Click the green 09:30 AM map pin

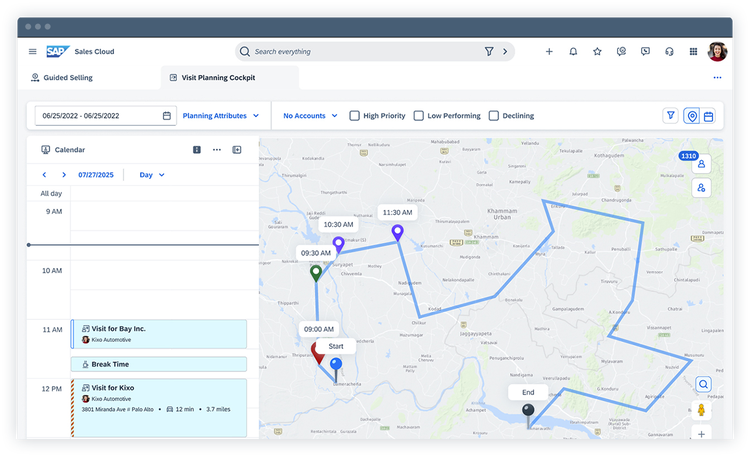coord(316,273)
